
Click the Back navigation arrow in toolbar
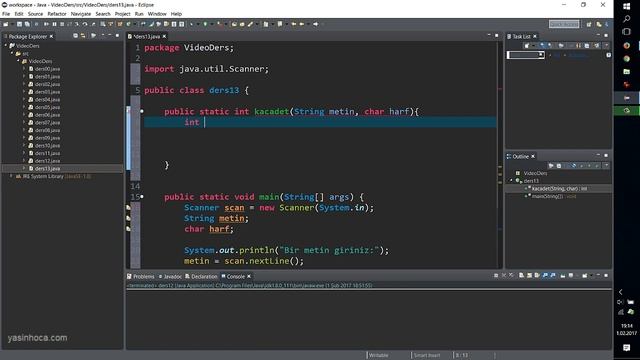tap(294, 24)
